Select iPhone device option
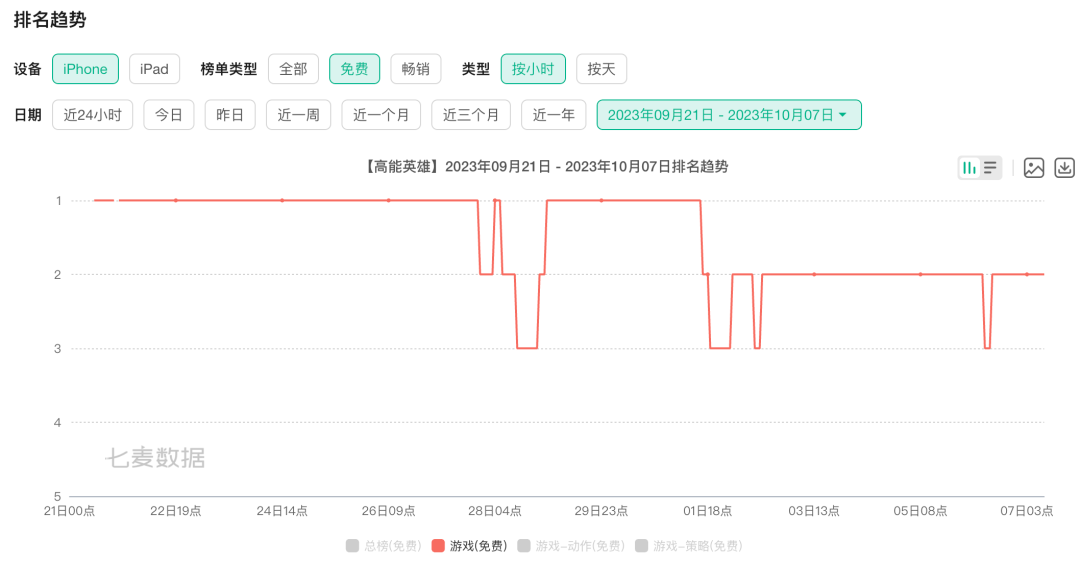The width and height of the screenshot is (1080, 562). coord(85,69)
